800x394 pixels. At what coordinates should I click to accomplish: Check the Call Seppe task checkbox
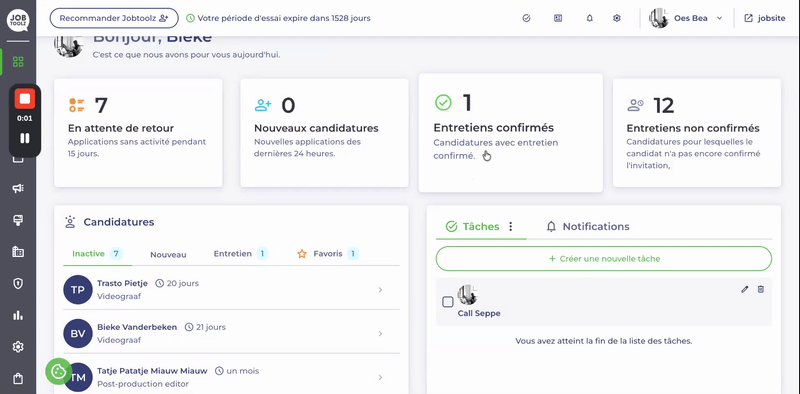pyautogui.click(x=447, y=302)
